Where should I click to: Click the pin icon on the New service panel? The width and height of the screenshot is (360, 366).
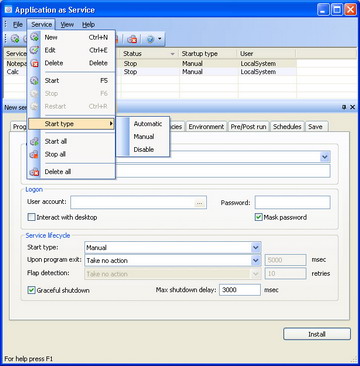coord(344,107)
